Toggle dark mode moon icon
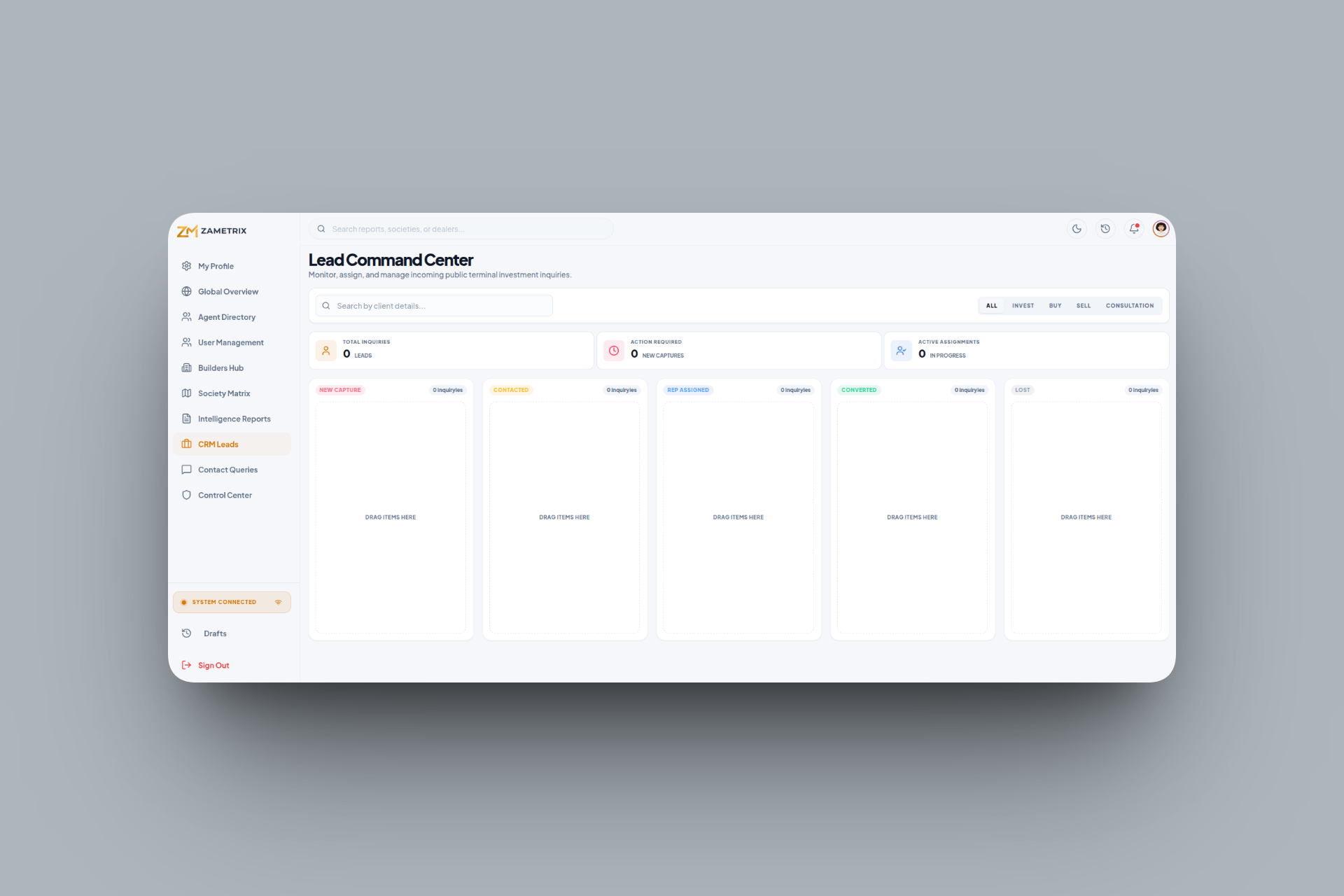1344x896 pixels. coord(1077,229)
